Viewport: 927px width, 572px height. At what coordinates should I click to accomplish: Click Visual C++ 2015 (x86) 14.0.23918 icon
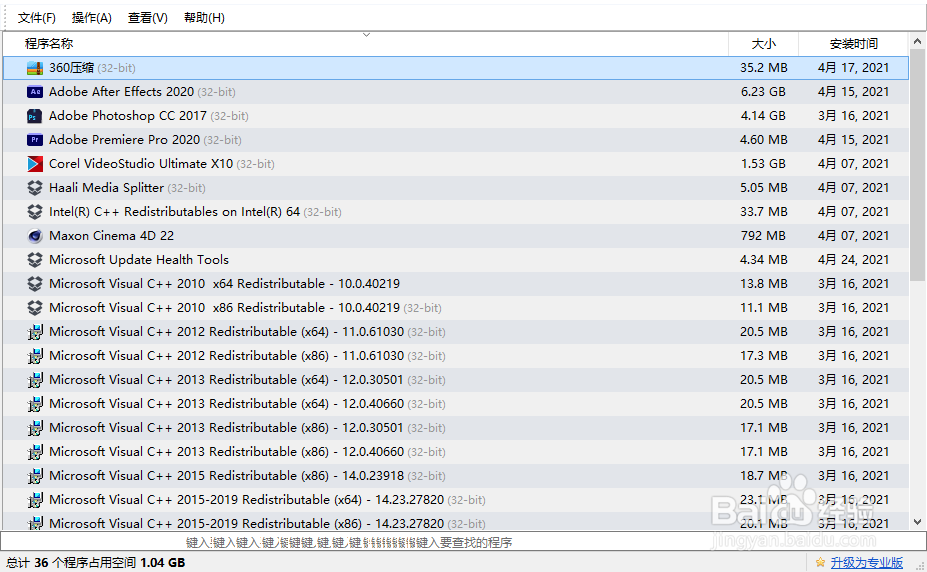pyautogui.click(x=35, y=476)
